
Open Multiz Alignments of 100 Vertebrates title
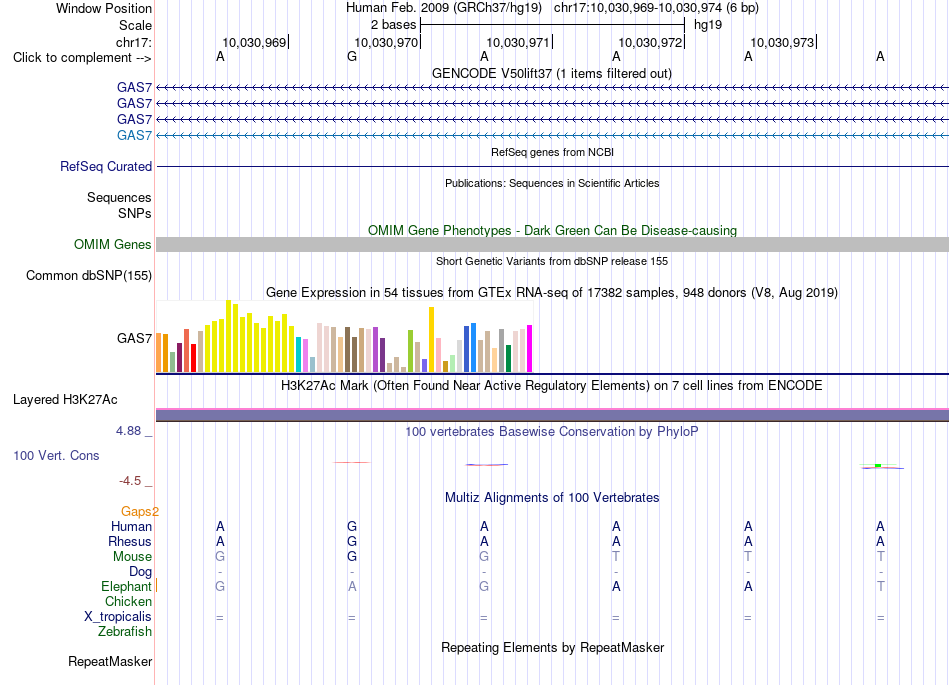552,497
